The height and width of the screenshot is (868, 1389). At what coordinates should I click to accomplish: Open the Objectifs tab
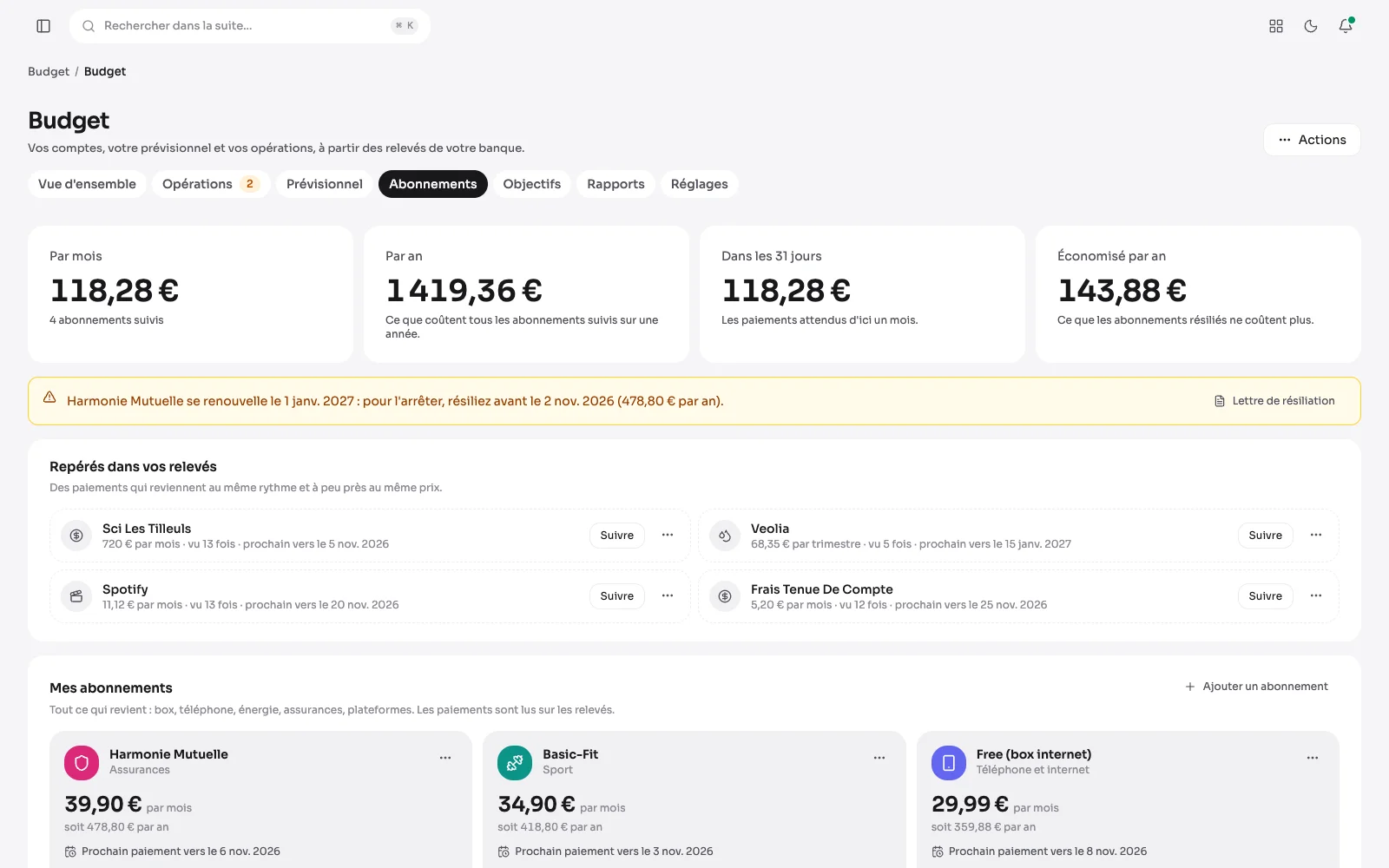click(x=532, y=184)
